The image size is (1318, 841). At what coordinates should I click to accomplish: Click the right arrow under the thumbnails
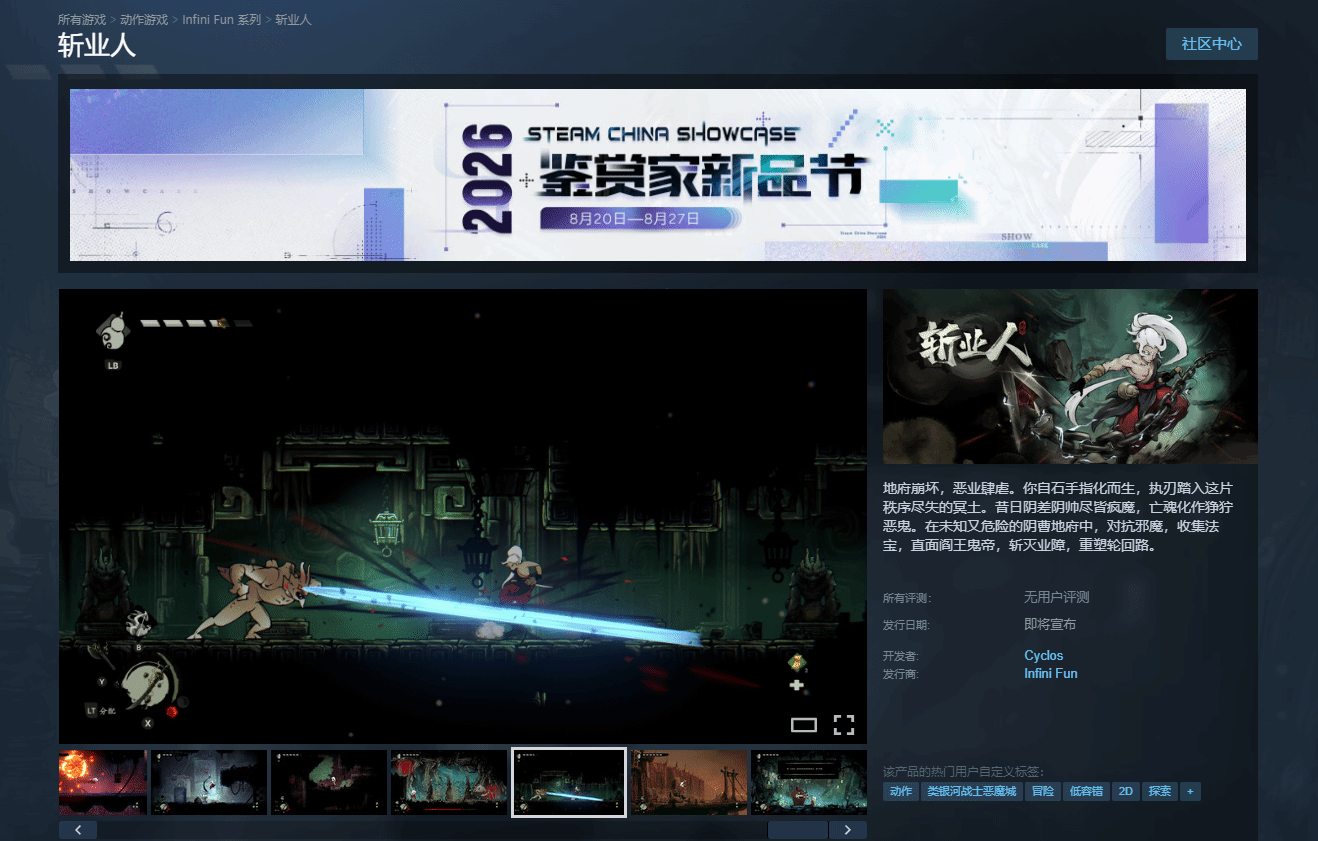[x=848, y=830]
